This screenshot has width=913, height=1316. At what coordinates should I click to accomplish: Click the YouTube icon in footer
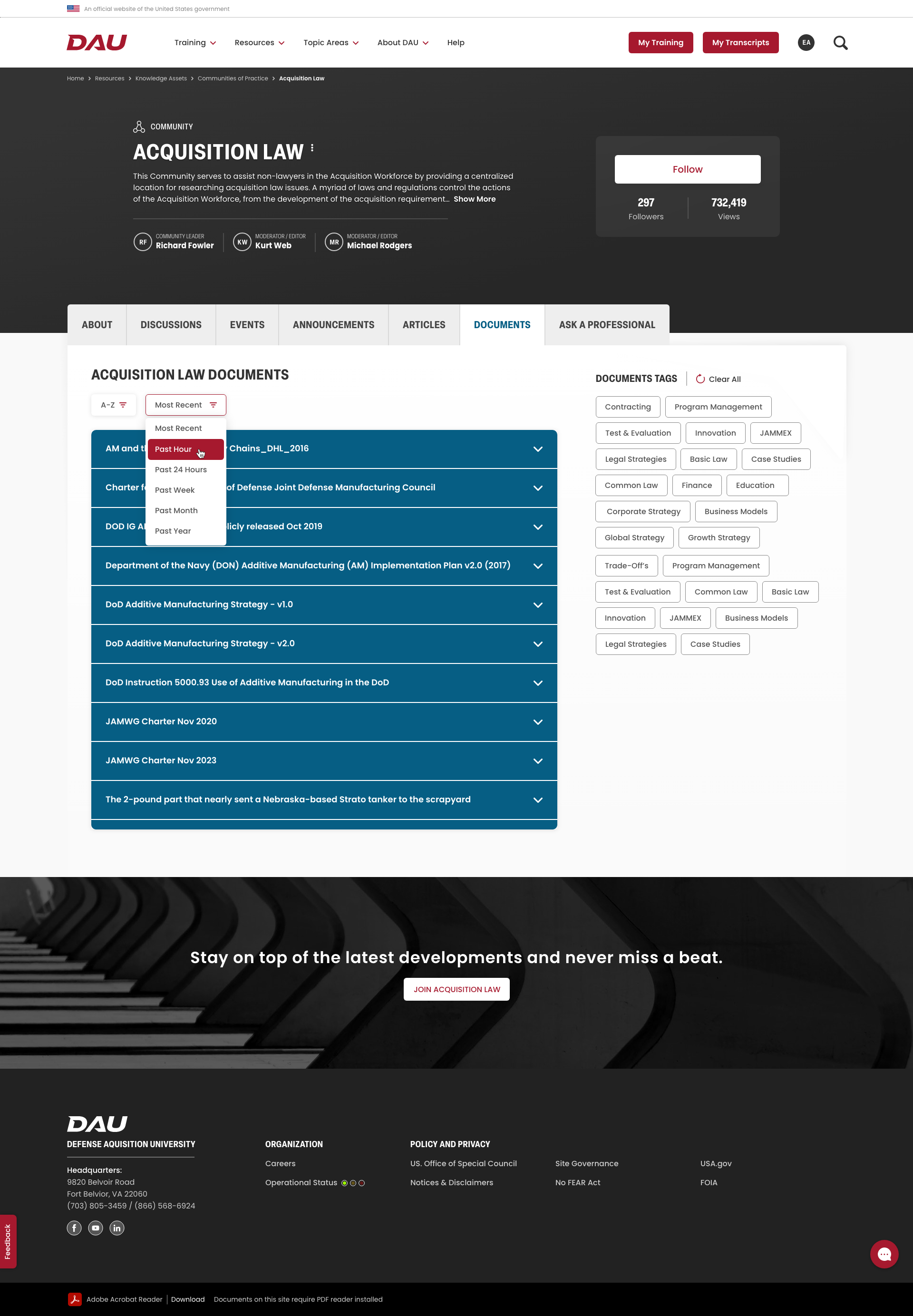96,1228
